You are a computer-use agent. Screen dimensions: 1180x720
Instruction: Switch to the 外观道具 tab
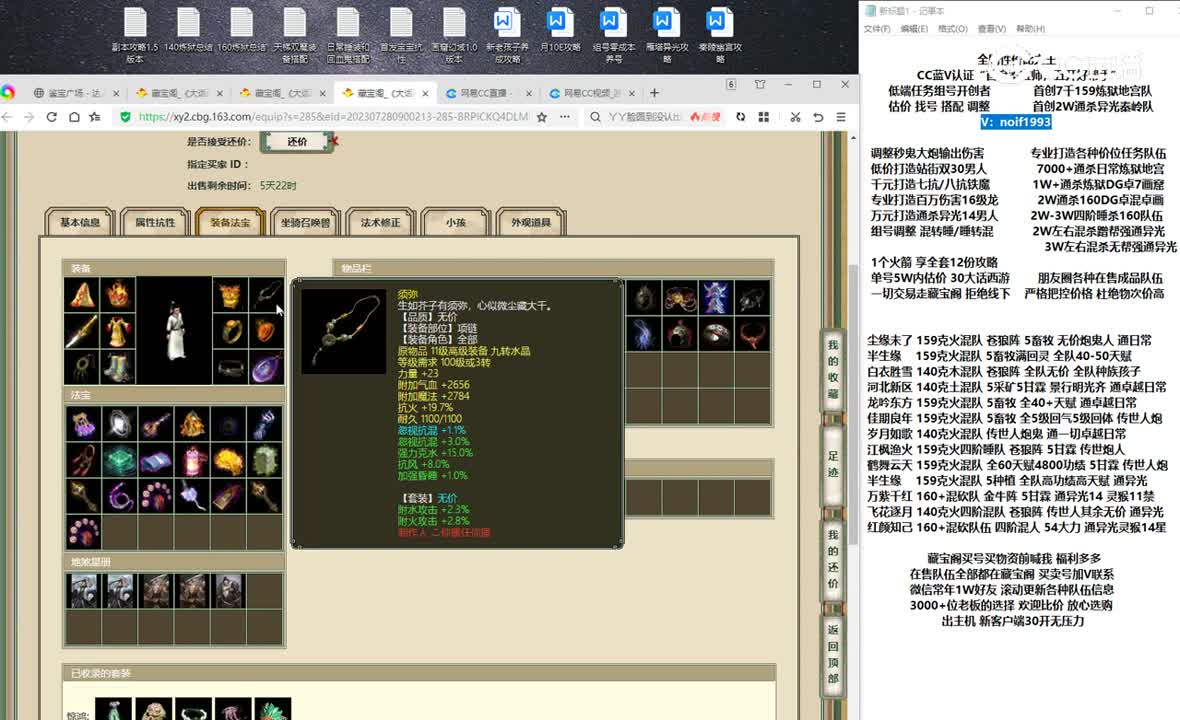pos(531,222)
